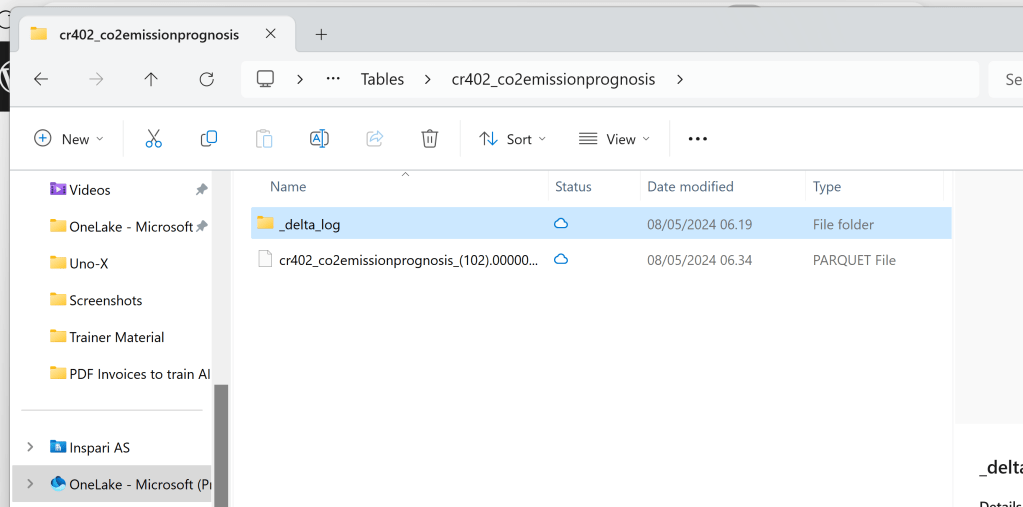This screenshot has height=507, width=1023.
Task: Click the Cut scissors icon
Action: tap(153, 139)
